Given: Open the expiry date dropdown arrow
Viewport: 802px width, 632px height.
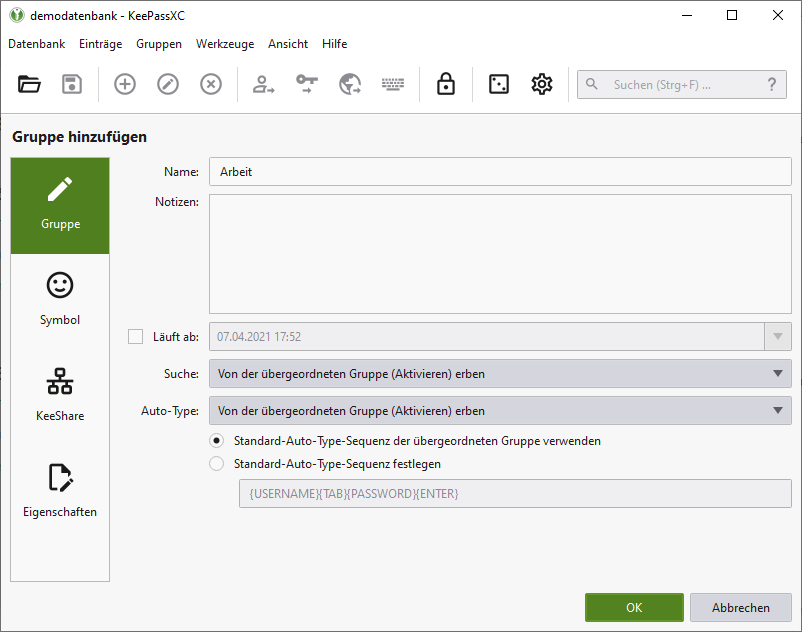Looking at the screenshot, I should tap(778, 337).
